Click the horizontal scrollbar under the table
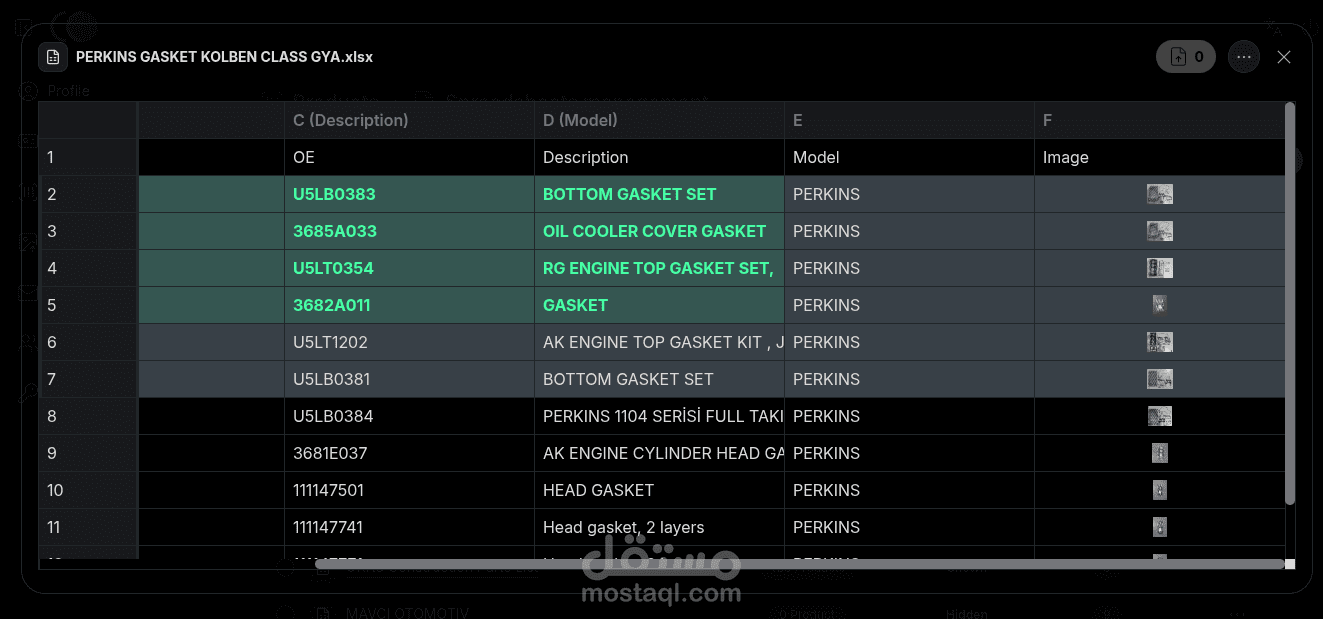This screenshot has width=1323, height=619. pyautogui.click(x=800, y=564)
